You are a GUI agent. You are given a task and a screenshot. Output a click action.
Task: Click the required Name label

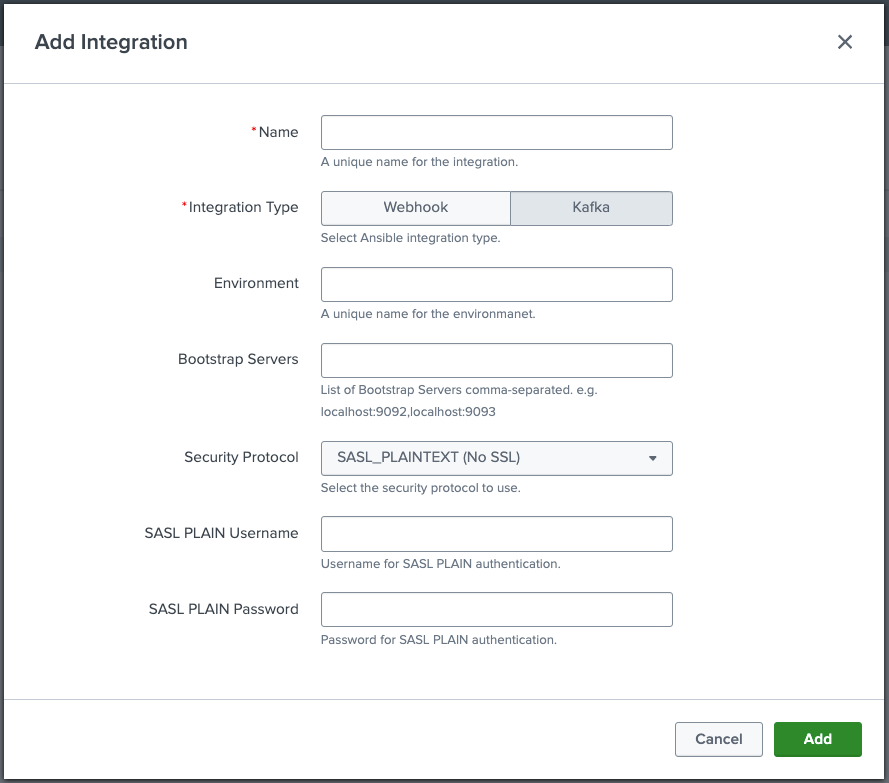point(278,132)
